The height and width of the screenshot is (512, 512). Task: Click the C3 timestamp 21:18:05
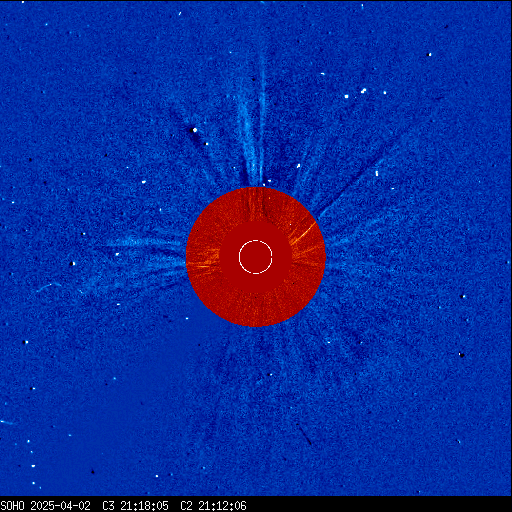(x=144, y=506)
